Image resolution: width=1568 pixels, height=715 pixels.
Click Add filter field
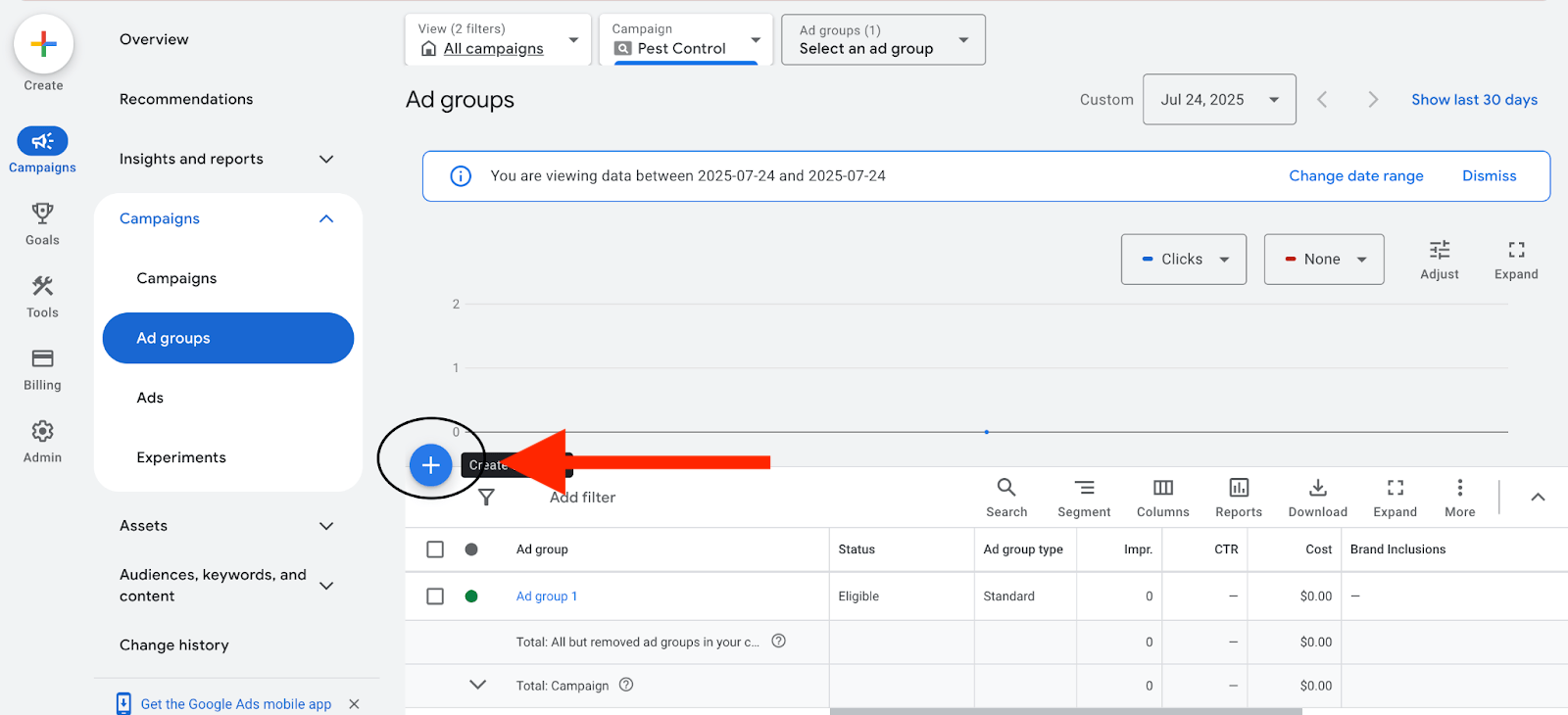pos(582,498)
